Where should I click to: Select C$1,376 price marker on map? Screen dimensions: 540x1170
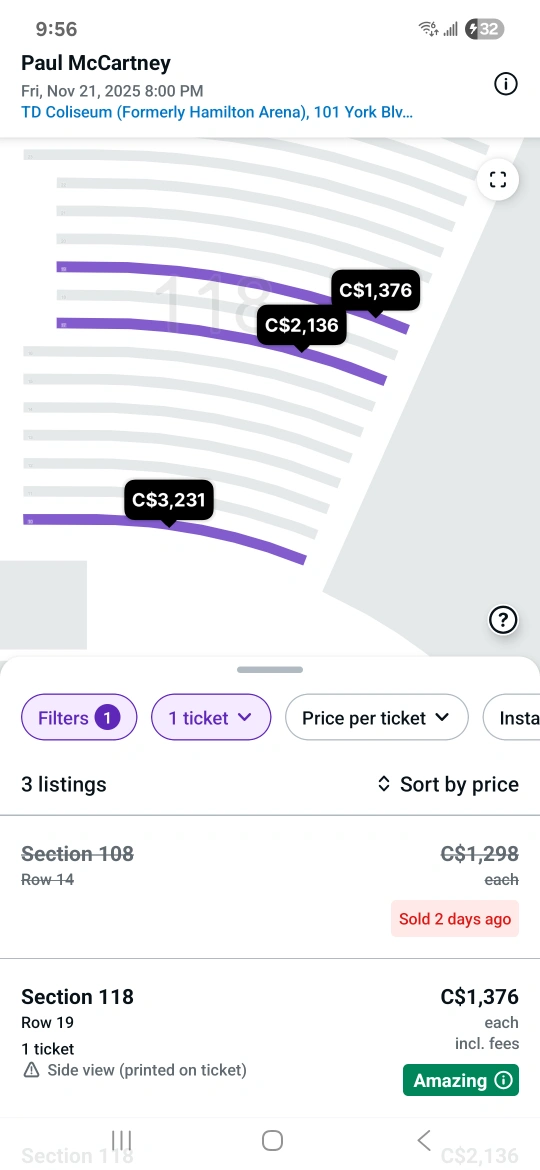tap(376, 290)
